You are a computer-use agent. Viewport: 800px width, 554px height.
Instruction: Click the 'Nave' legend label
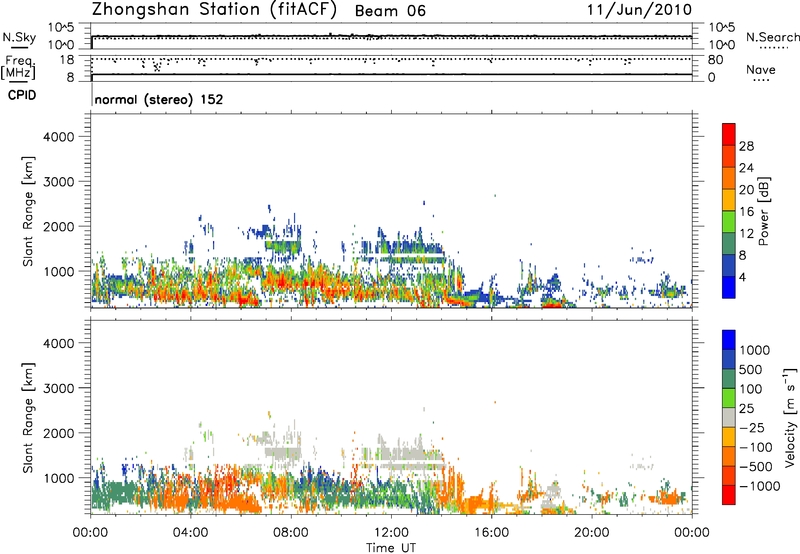(761, 69)
